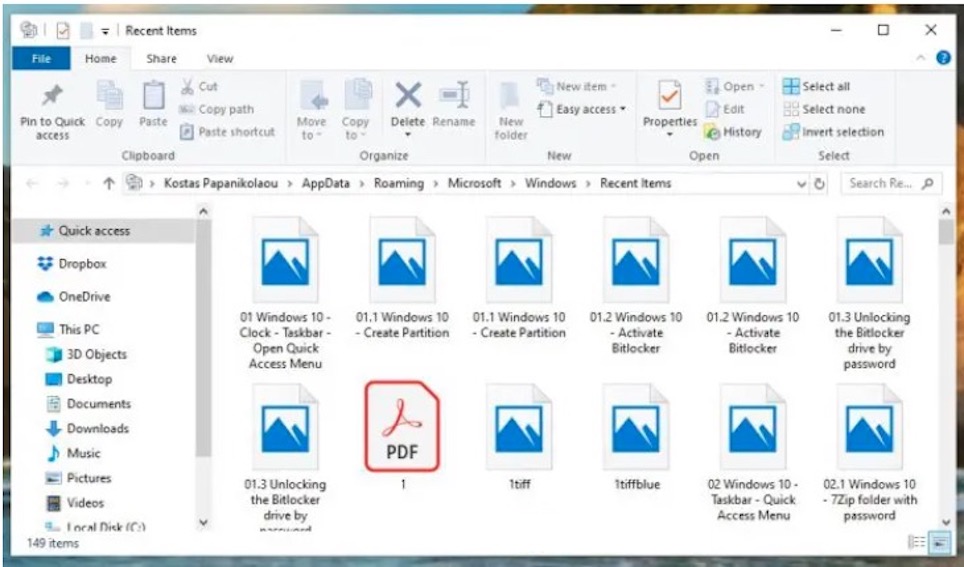
Task: Click the Search Recent Items field
Action: coord(891,183)
